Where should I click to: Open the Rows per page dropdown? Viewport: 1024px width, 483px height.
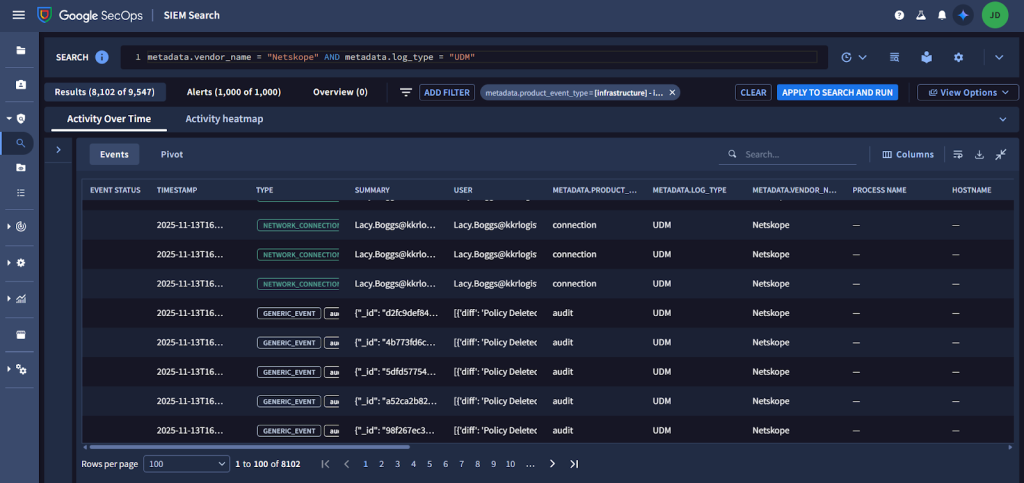[186, 463]
